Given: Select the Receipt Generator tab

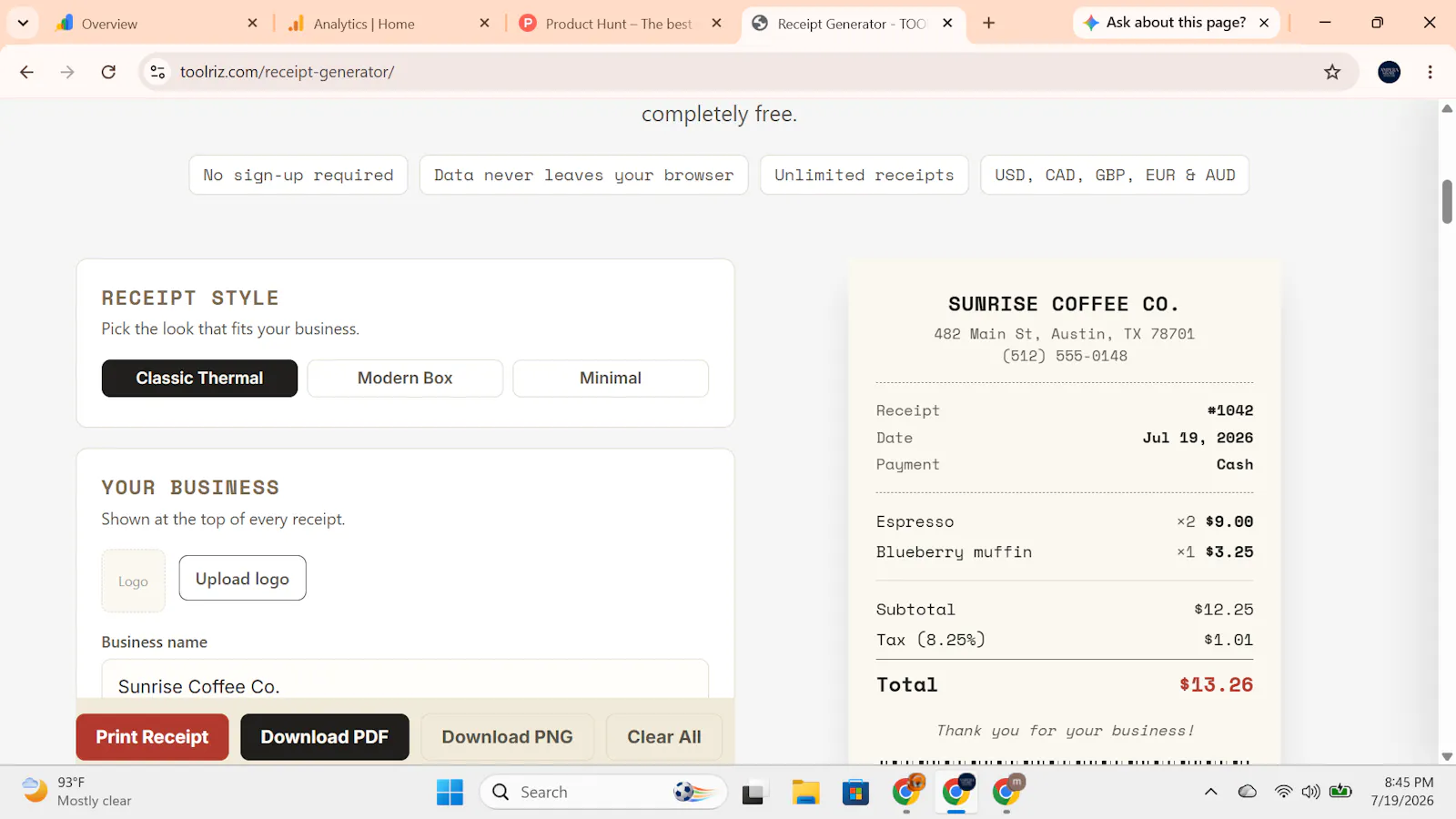Looking at the screenshot, I should [x=851, y=24].
